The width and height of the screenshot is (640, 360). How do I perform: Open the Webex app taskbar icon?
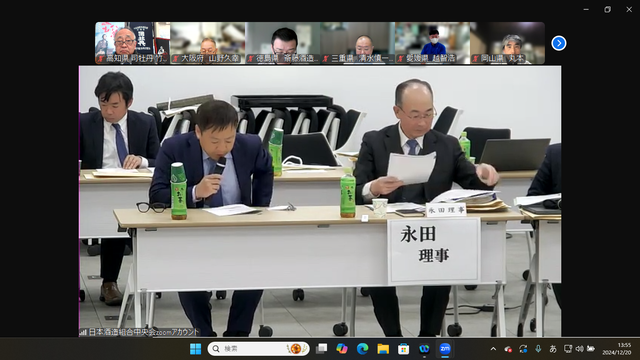click(424, 349)
